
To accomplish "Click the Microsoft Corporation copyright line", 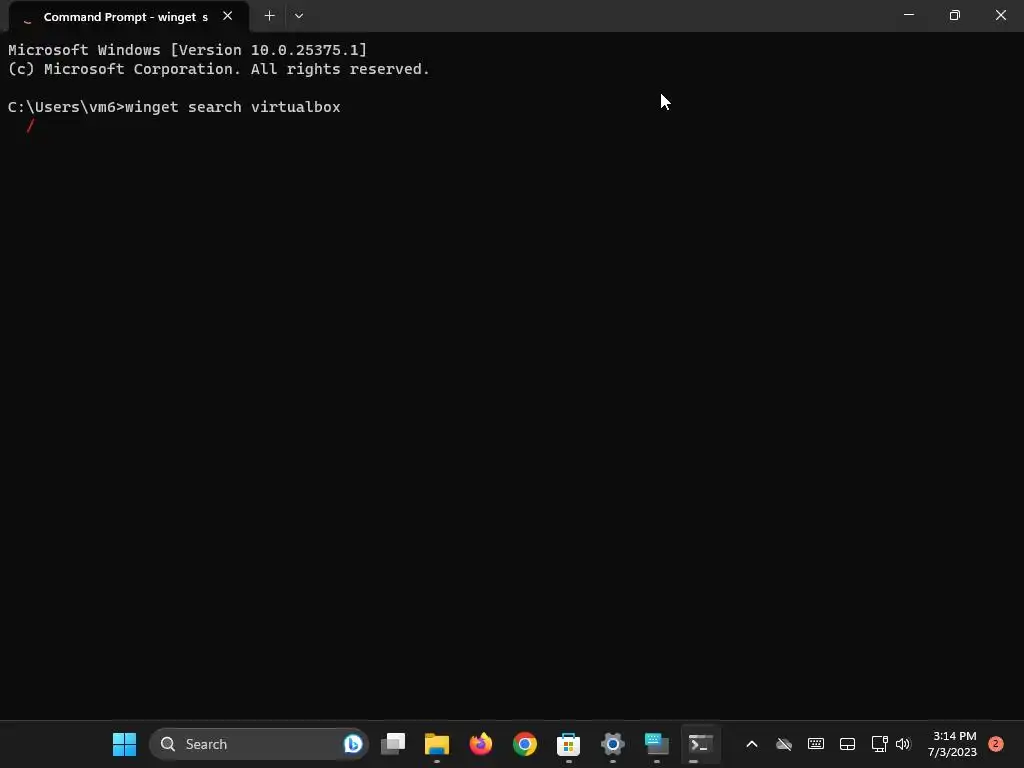I will coord(219,69).
